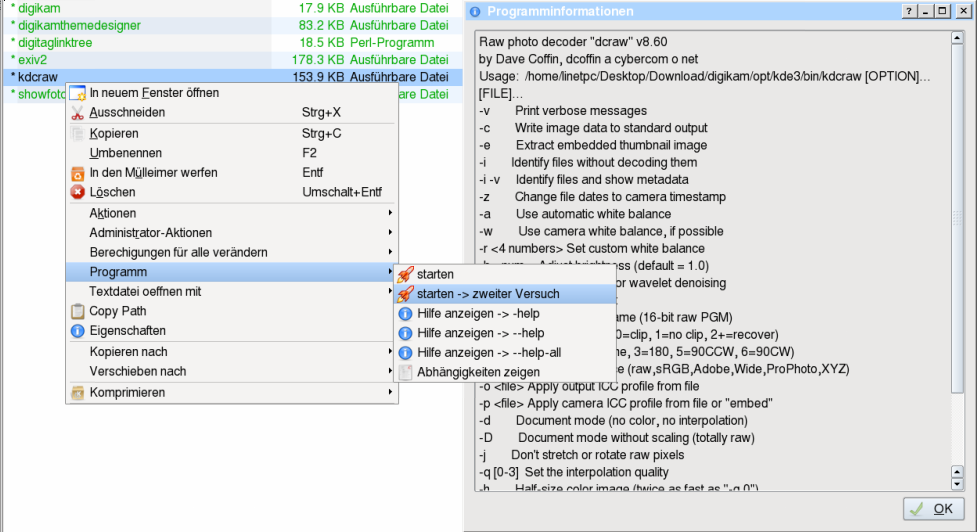This screenshot has height=532, width=977.
Task: Select 'Abhängigkeiten zeigen'
Action: 505,372
